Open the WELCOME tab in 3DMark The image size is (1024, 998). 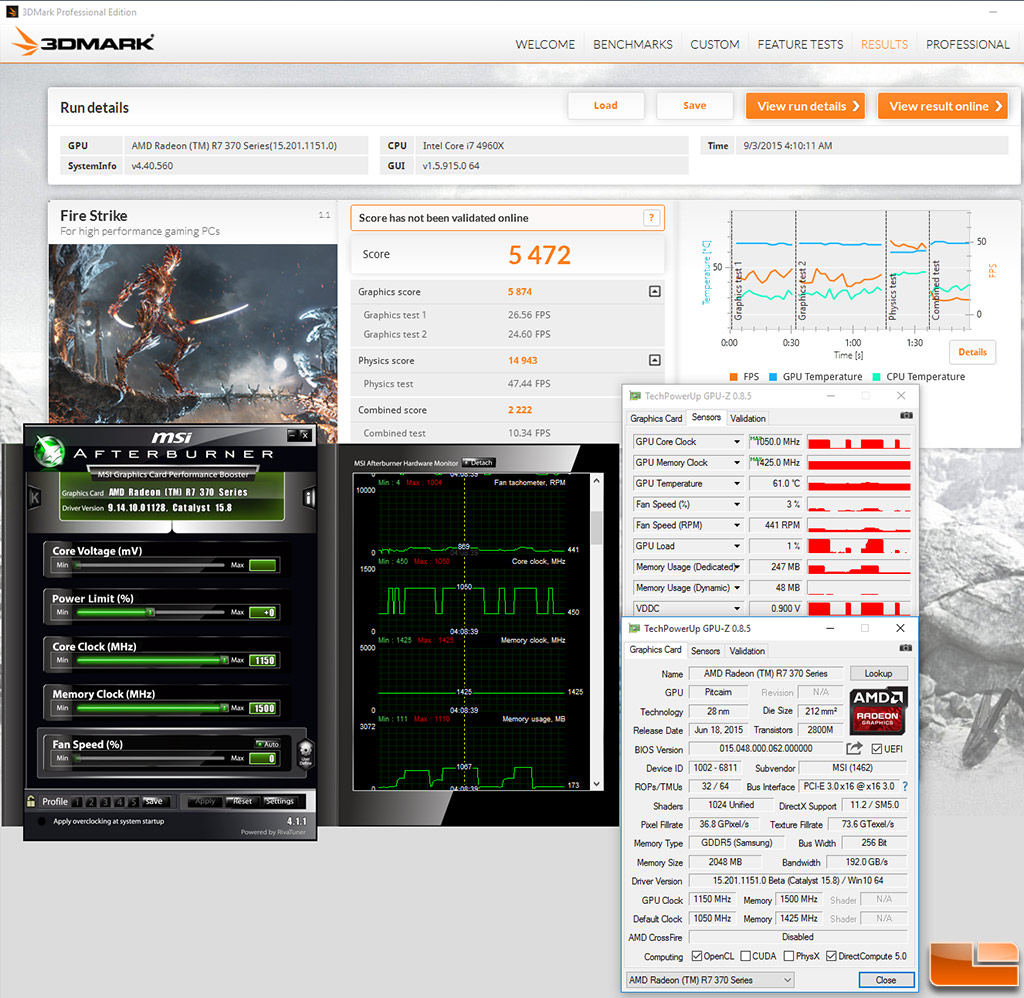pyautogui.click(x=545, y=44)
